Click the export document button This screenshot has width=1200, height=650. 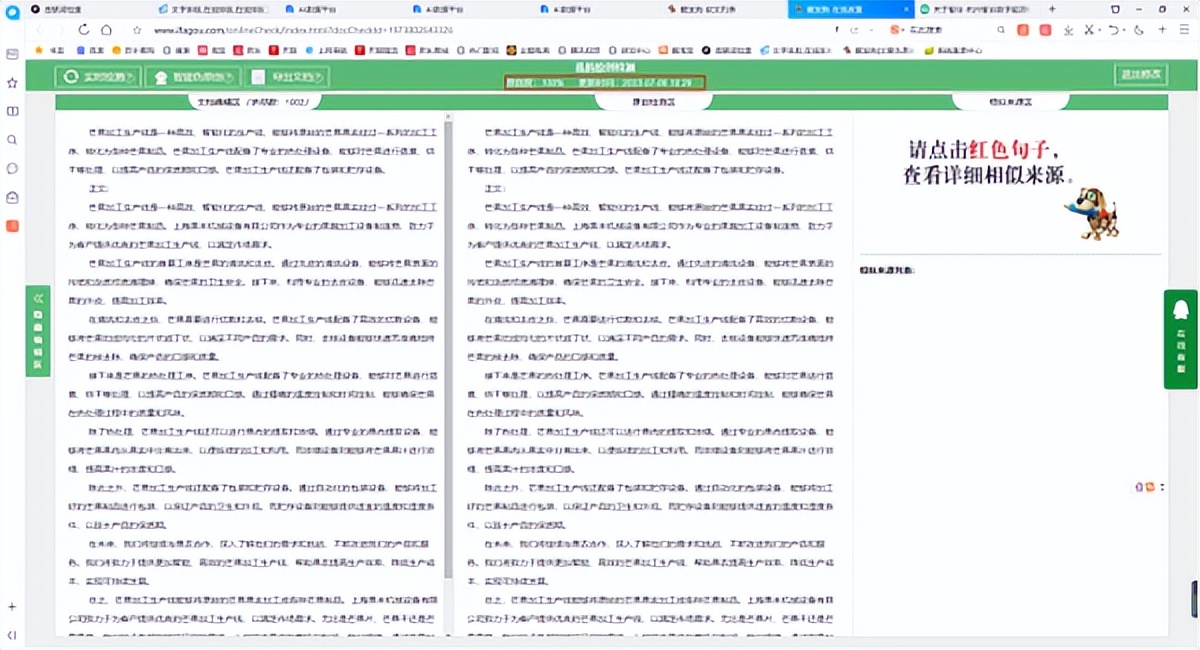(x=287, y=76)
